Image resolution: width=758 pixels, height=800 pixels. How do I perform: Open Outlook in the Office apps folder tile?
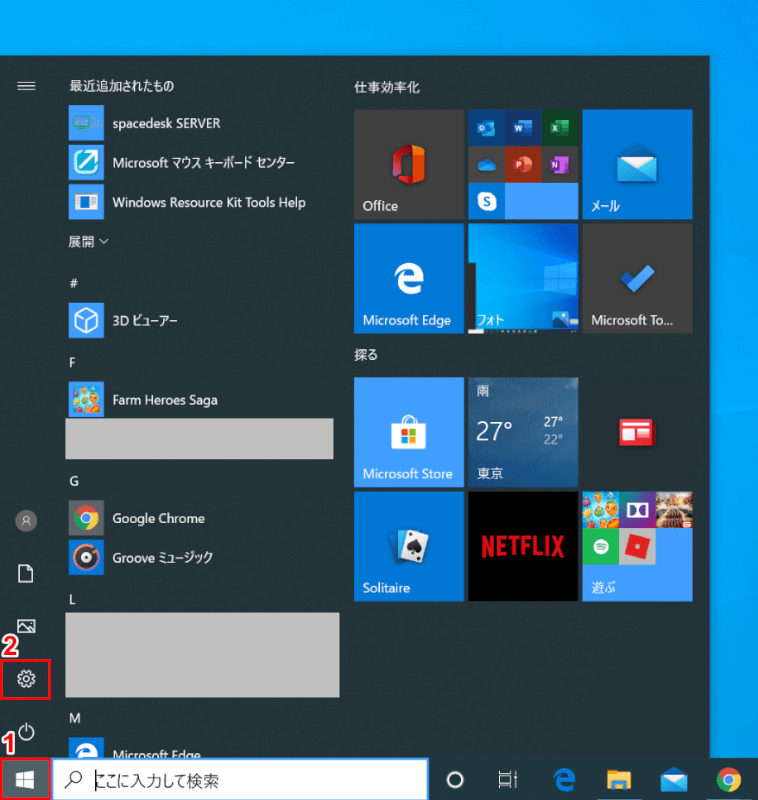[x=486, y=128]
